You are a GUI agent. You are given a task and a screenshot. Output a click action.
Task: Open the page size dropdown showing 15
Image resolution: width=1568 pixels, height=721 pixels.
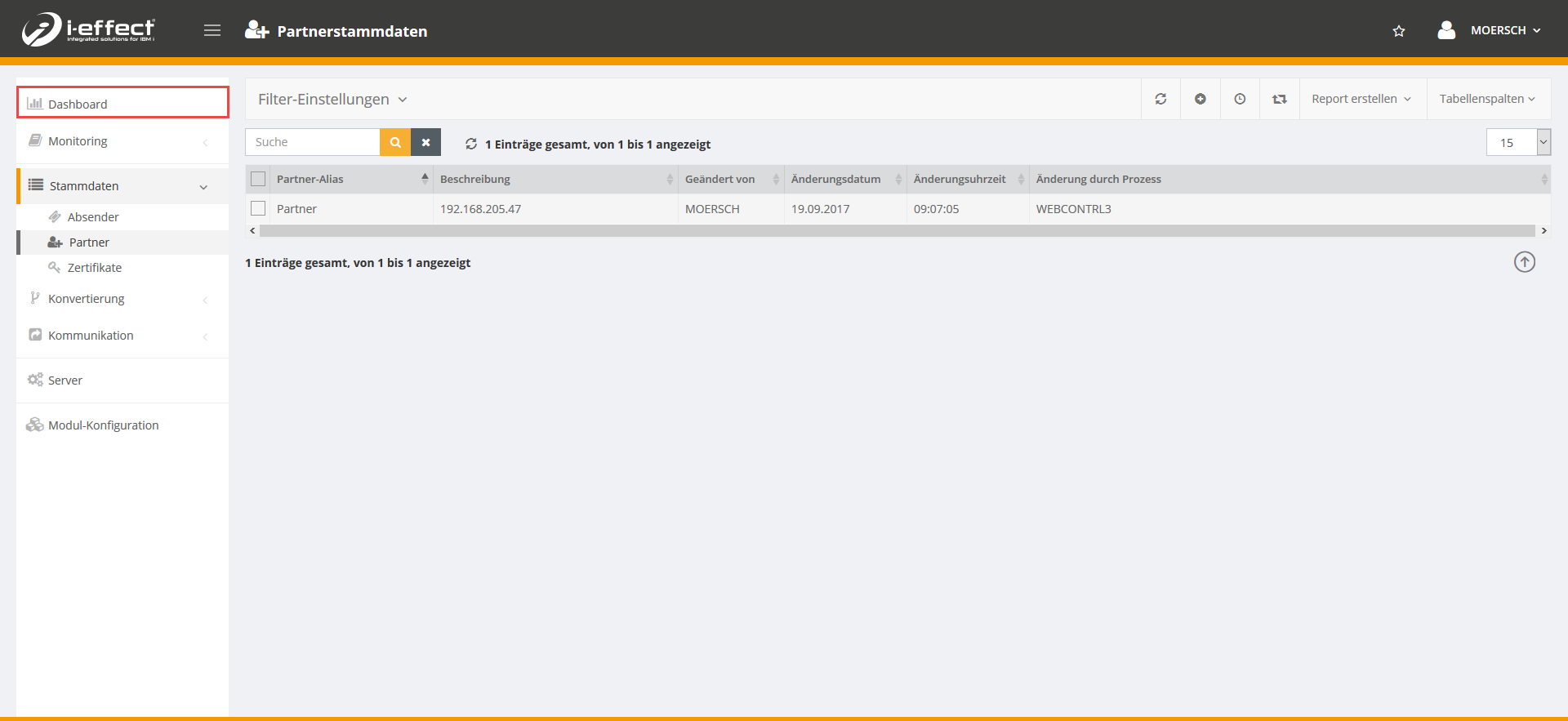pos(1518,142)
